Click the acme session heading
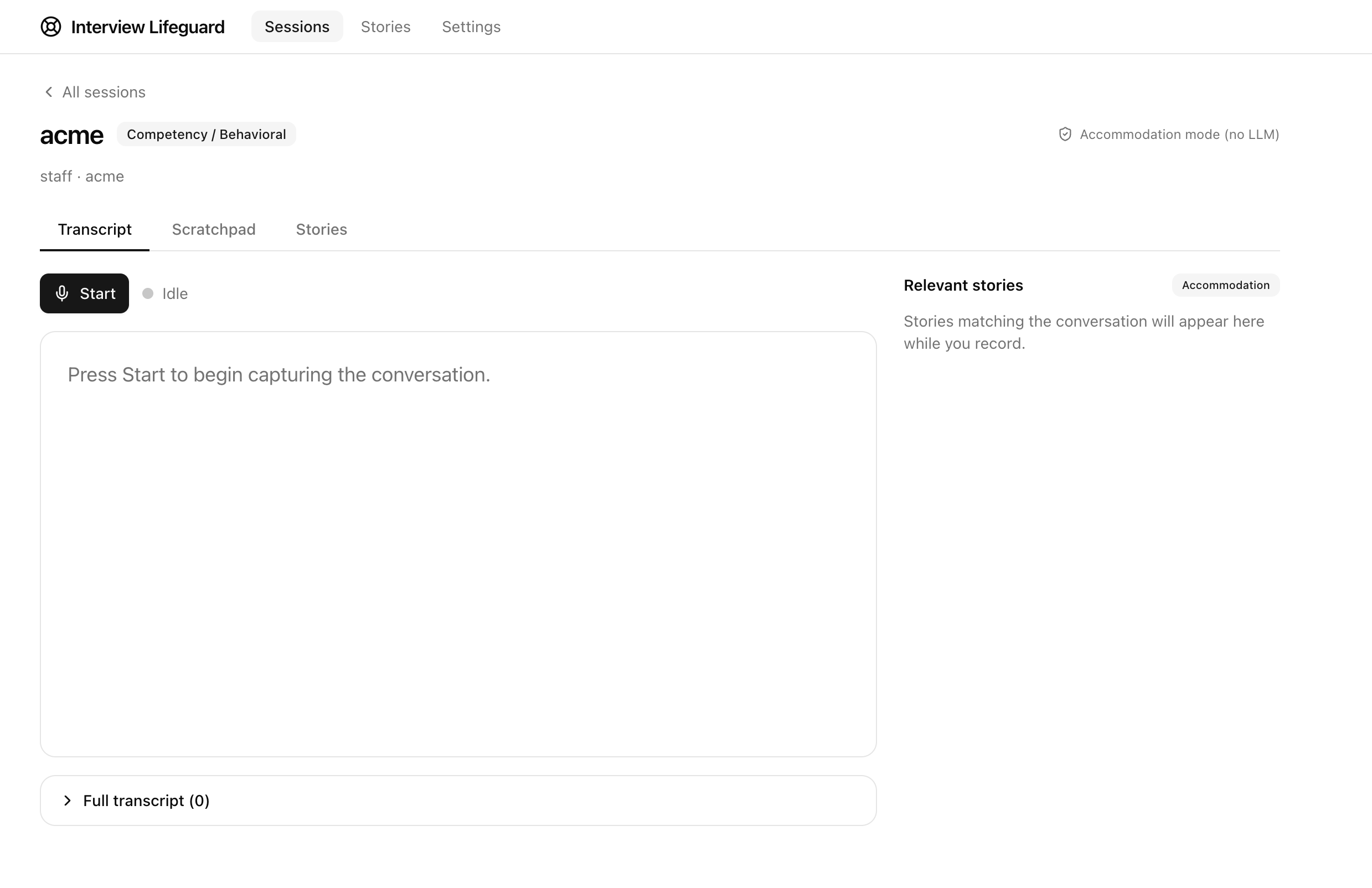The width and height of the screenshot is (1372, 888). pos(71,136)
